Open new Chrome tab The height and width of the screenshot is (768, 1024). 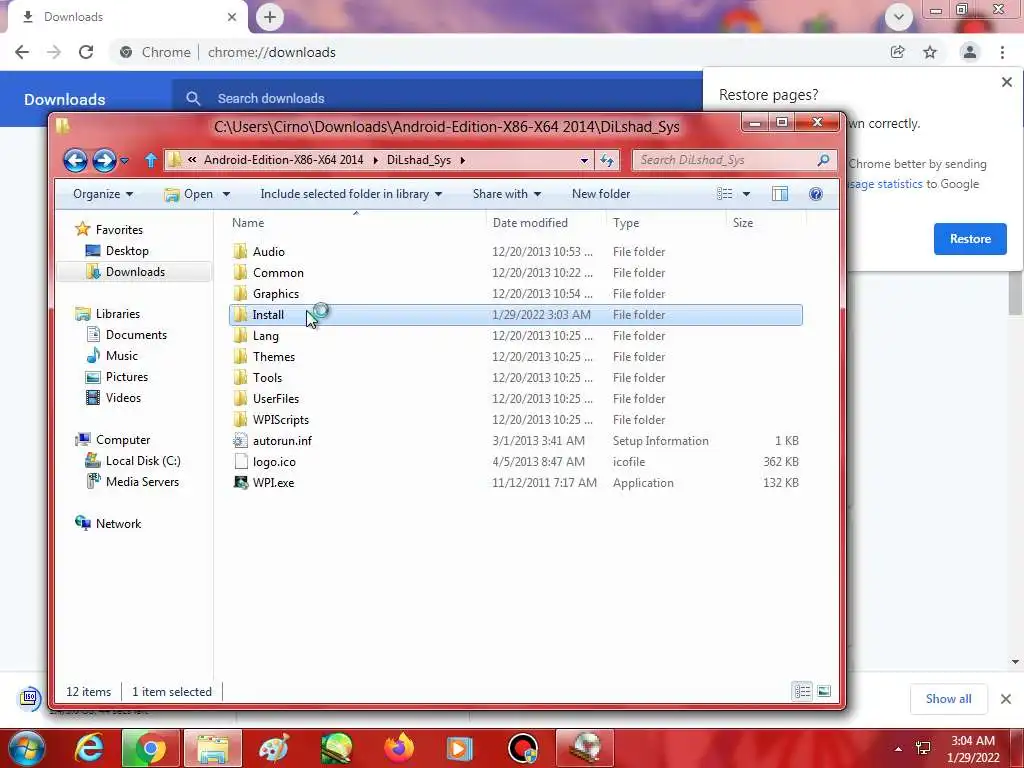[x=270, y=17]
